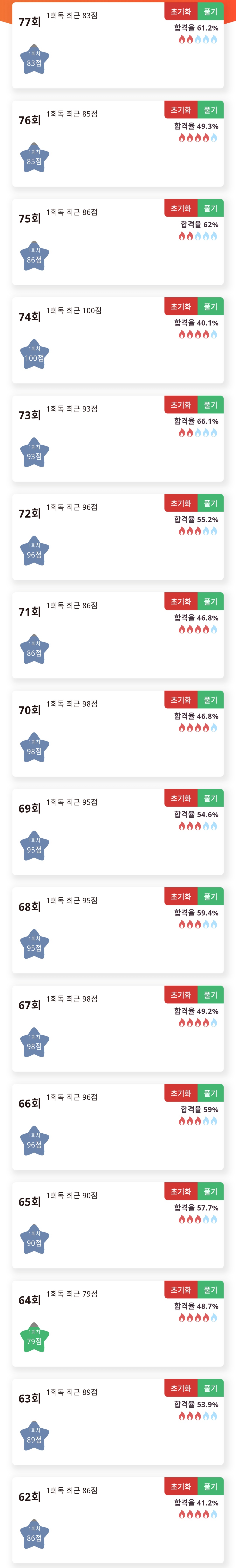Click the flame difficulty rating for 70회
This screenshot has height=1568, width=236.
[198, 728]
